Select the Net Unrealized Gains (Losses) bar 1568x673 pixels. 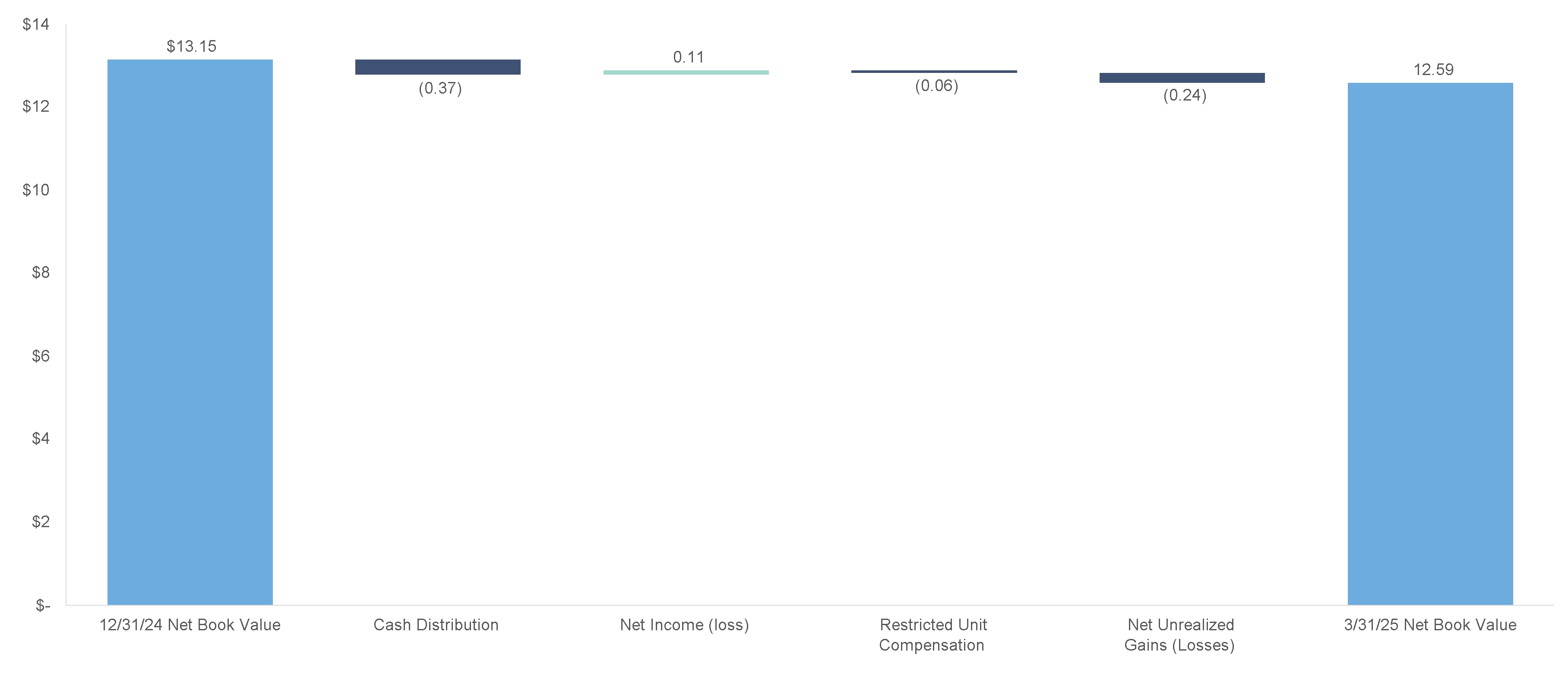pos(1182,78)
